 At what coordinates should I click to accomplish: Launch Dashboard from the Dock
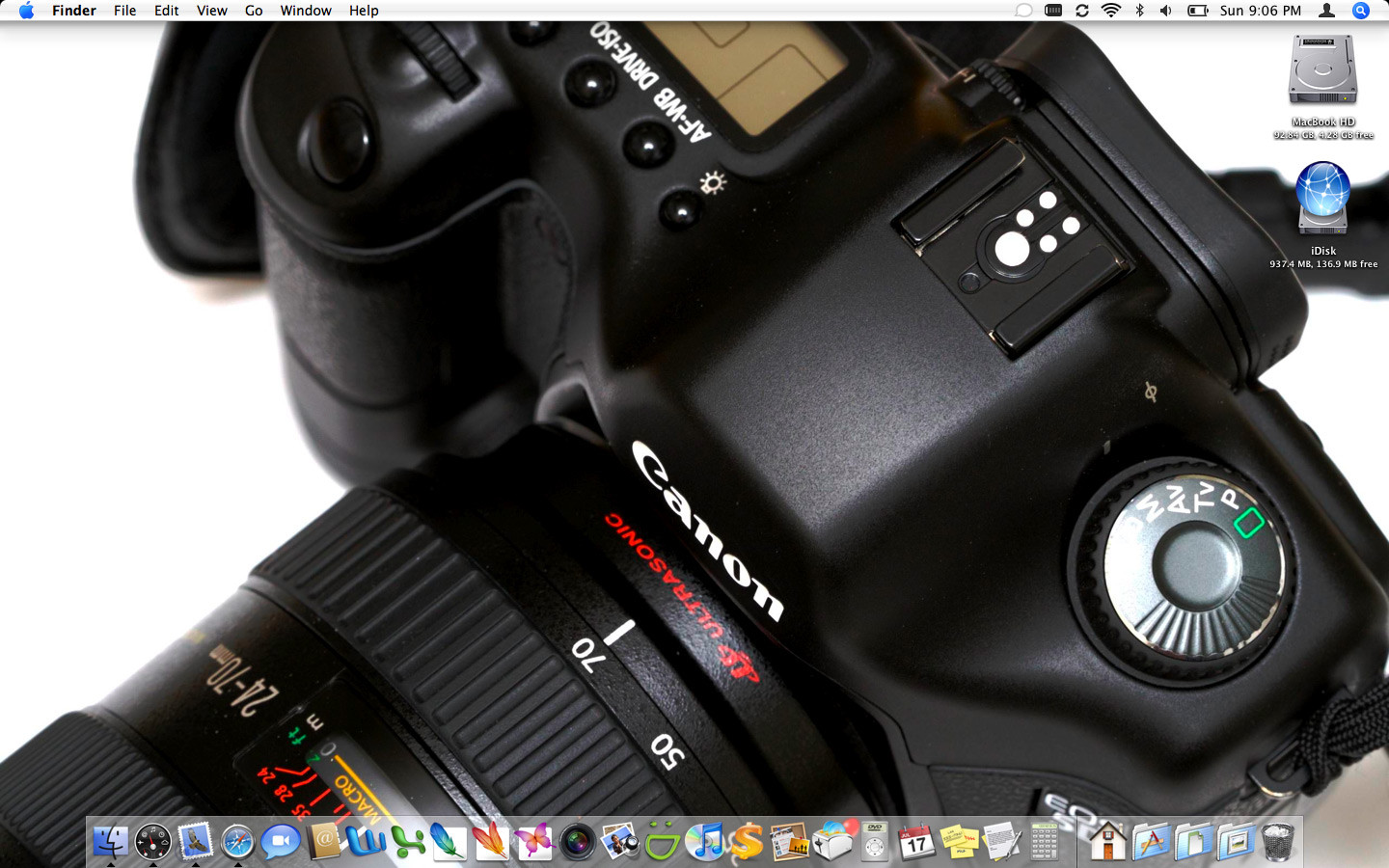pos(152,842)
